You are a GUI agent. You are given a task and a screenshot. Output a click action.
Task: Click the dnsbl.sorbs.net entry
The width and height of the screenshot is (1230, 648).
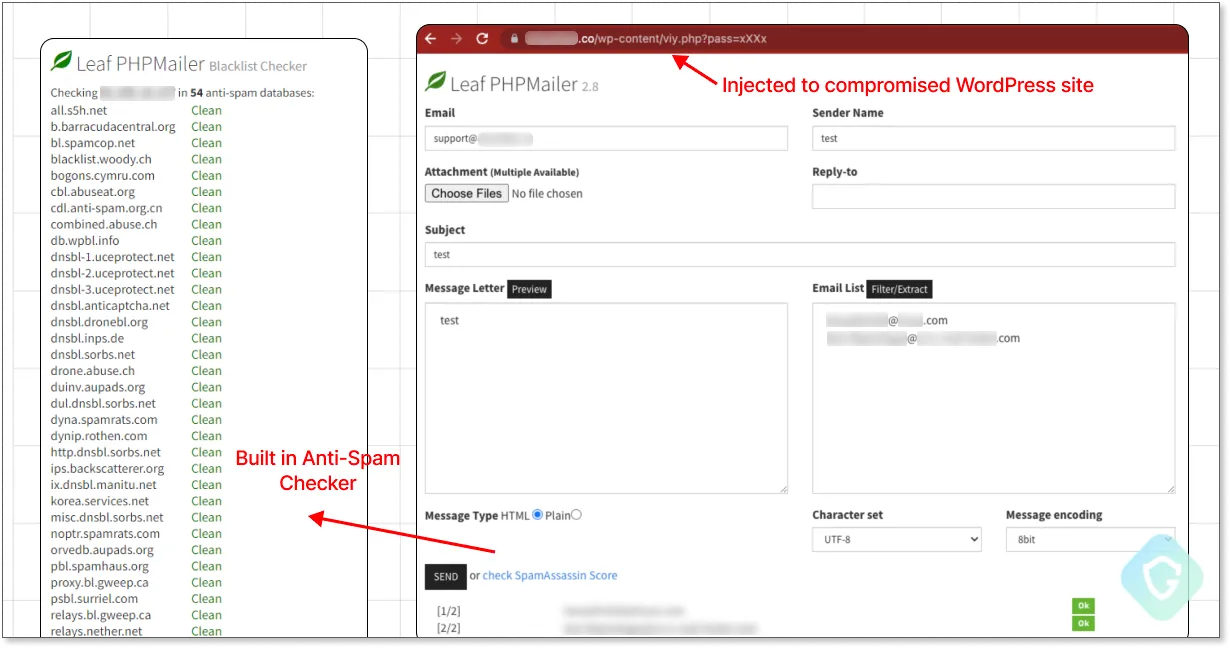click(93, 355)
